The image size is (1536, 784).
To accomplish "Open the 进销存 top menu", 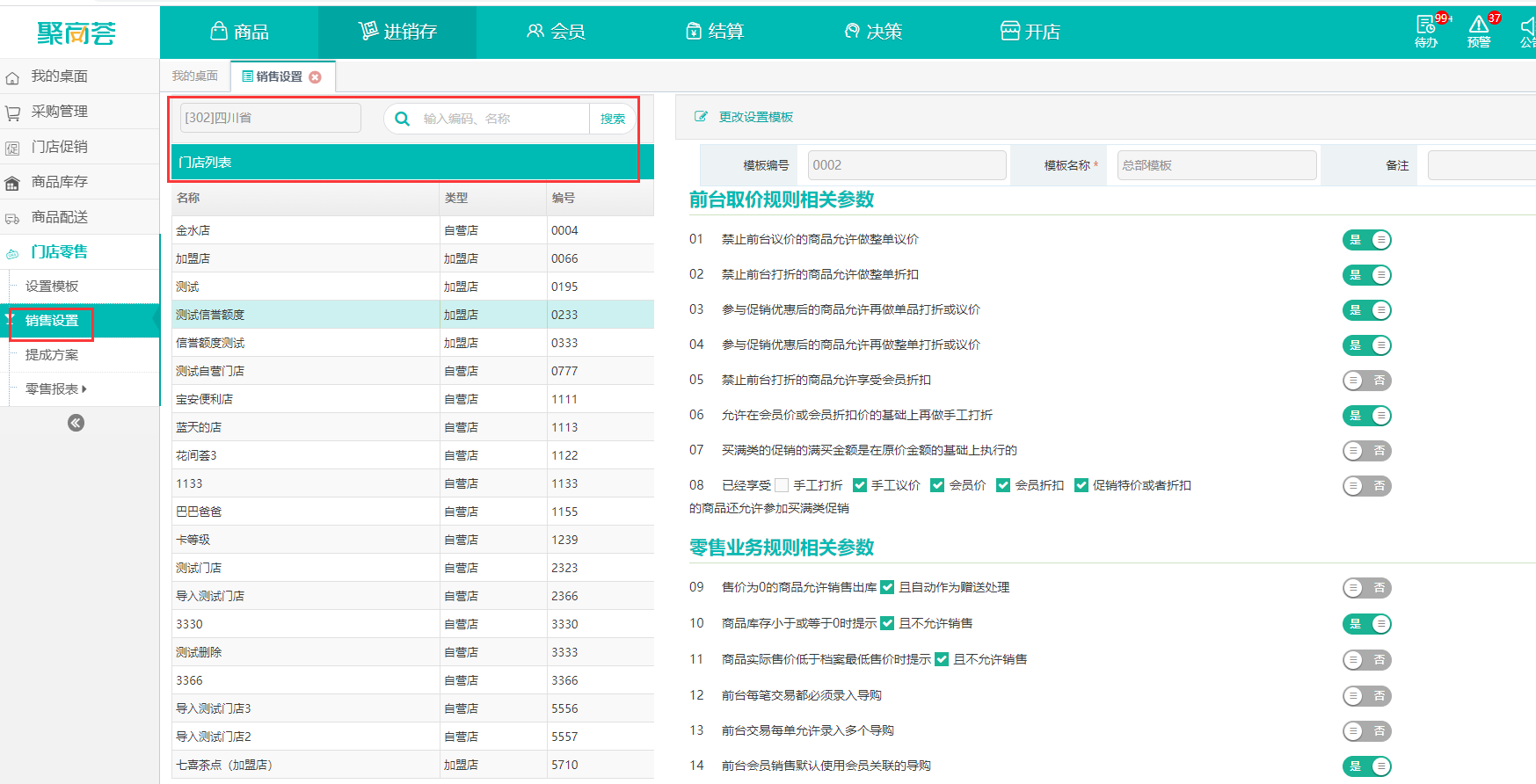I will click(x=397, y=32).
